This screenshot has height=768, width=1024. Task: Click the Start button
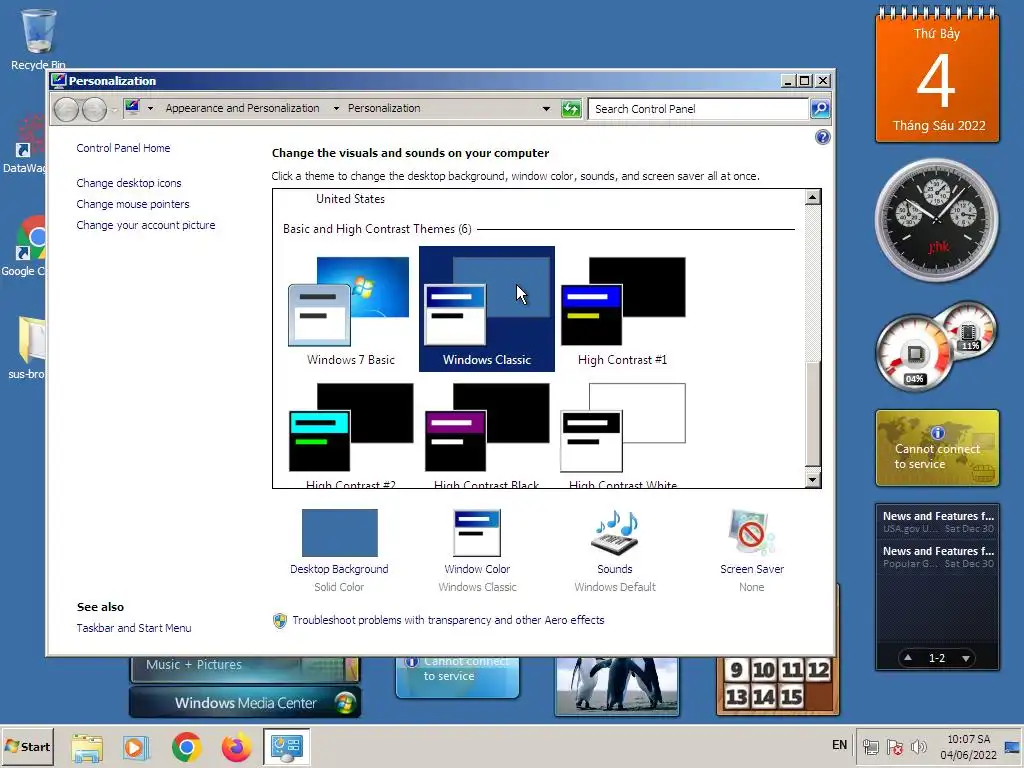[27, 746]
